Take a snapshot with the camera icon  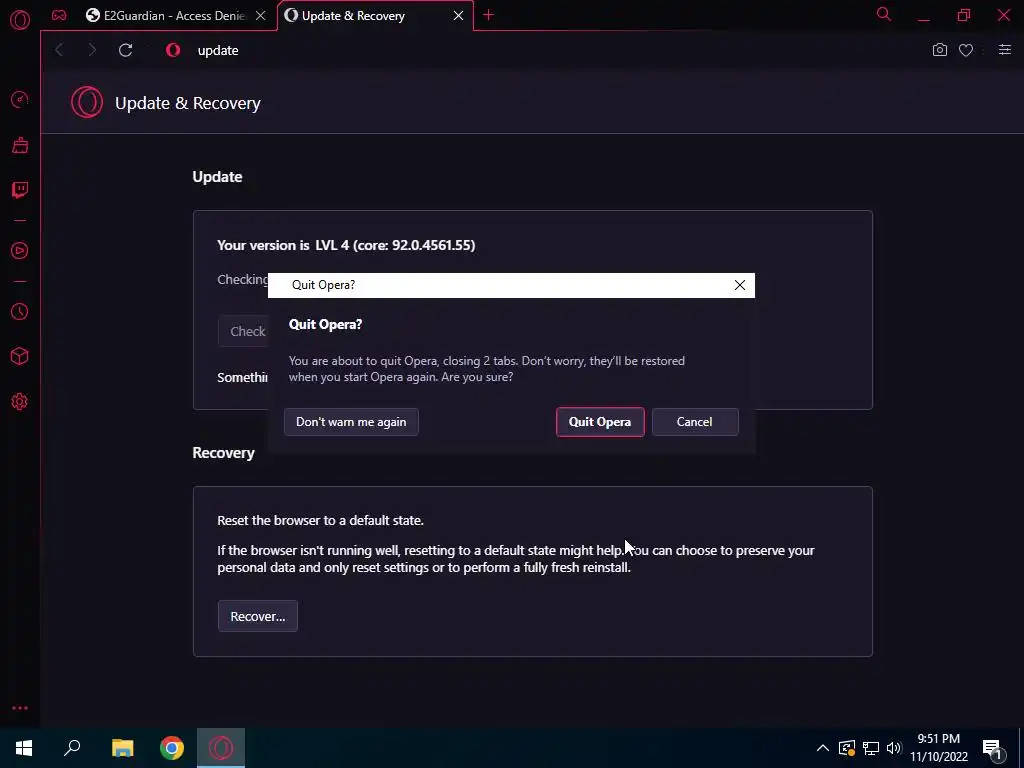click(x=940, y=50)
